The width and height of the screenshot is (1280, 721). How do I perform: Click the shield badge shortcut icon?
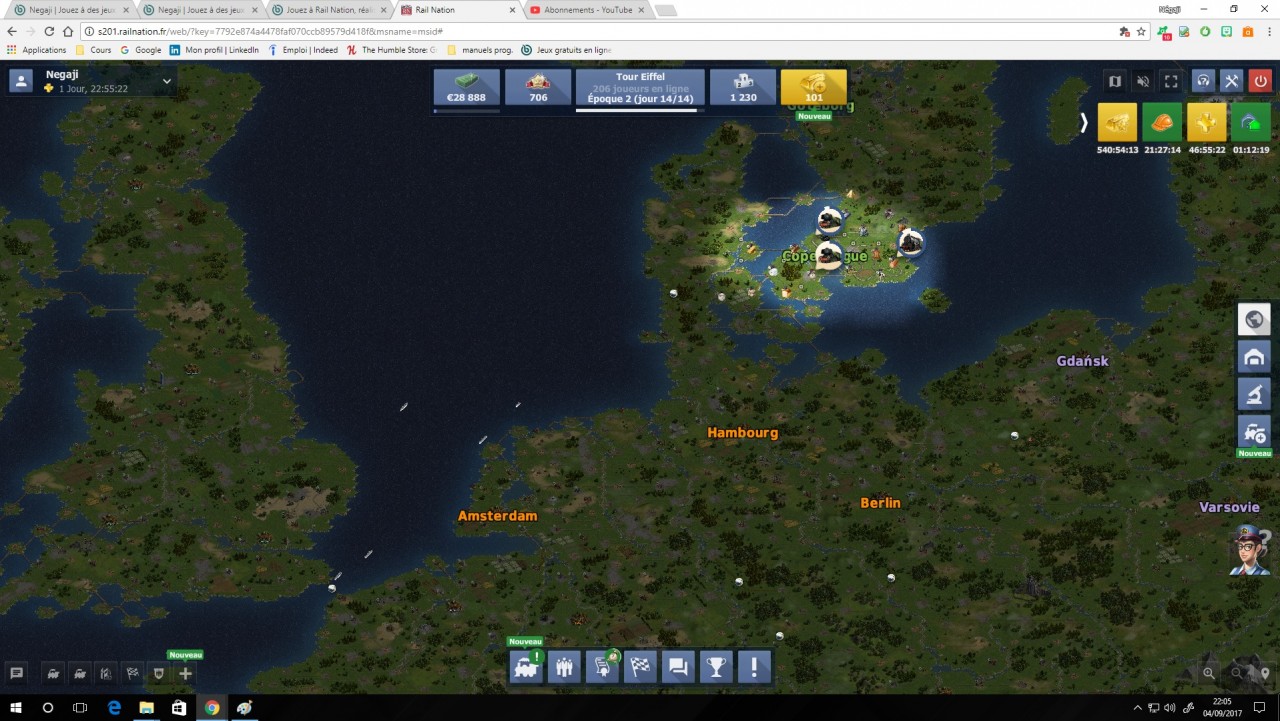coord(158,674)
